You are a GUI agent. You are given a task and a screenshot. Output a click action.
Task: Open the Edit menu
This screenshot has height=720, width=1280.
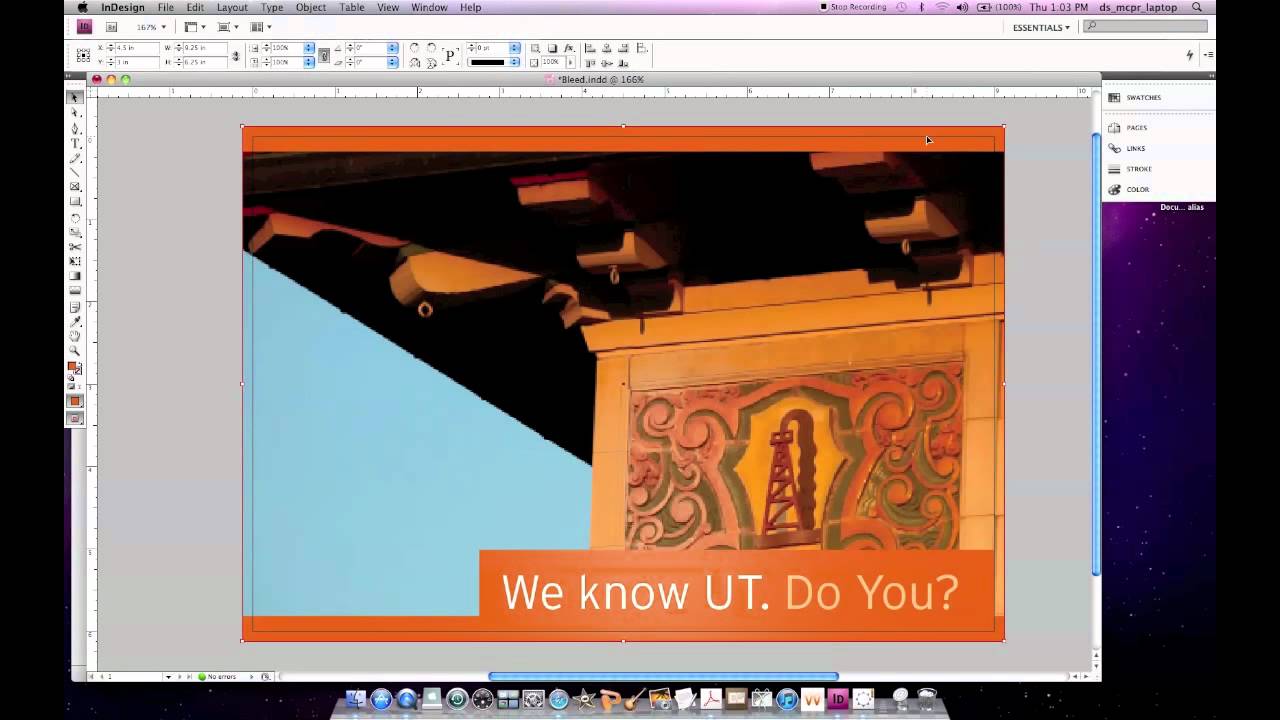click(195, 7)
